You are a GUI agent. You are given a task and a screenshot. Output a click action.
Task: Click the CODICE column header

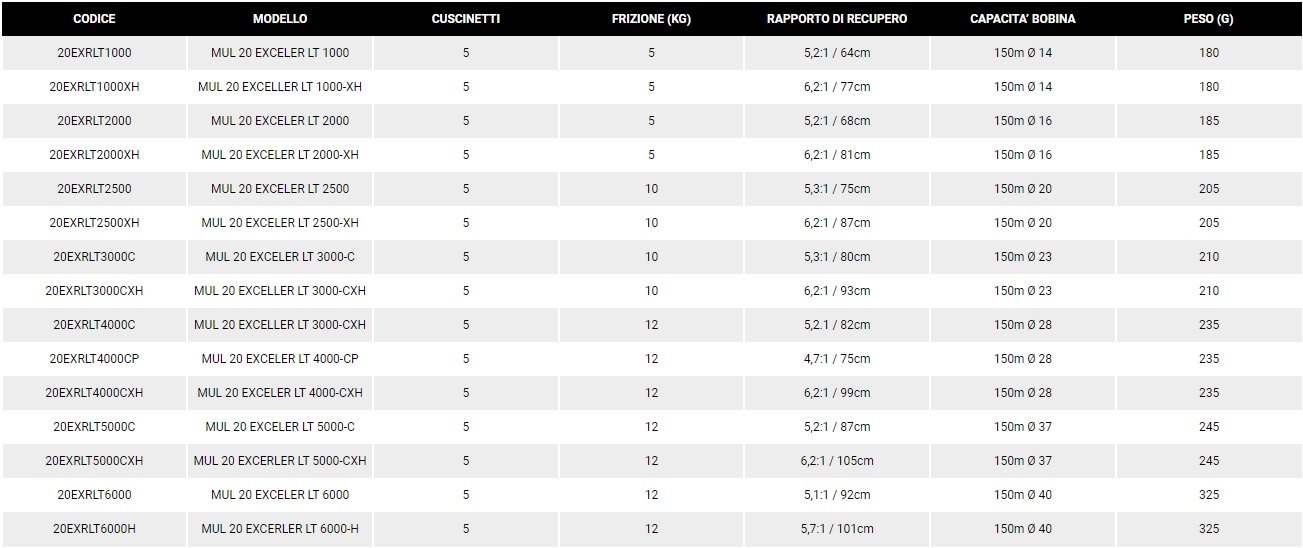point(94,19)
